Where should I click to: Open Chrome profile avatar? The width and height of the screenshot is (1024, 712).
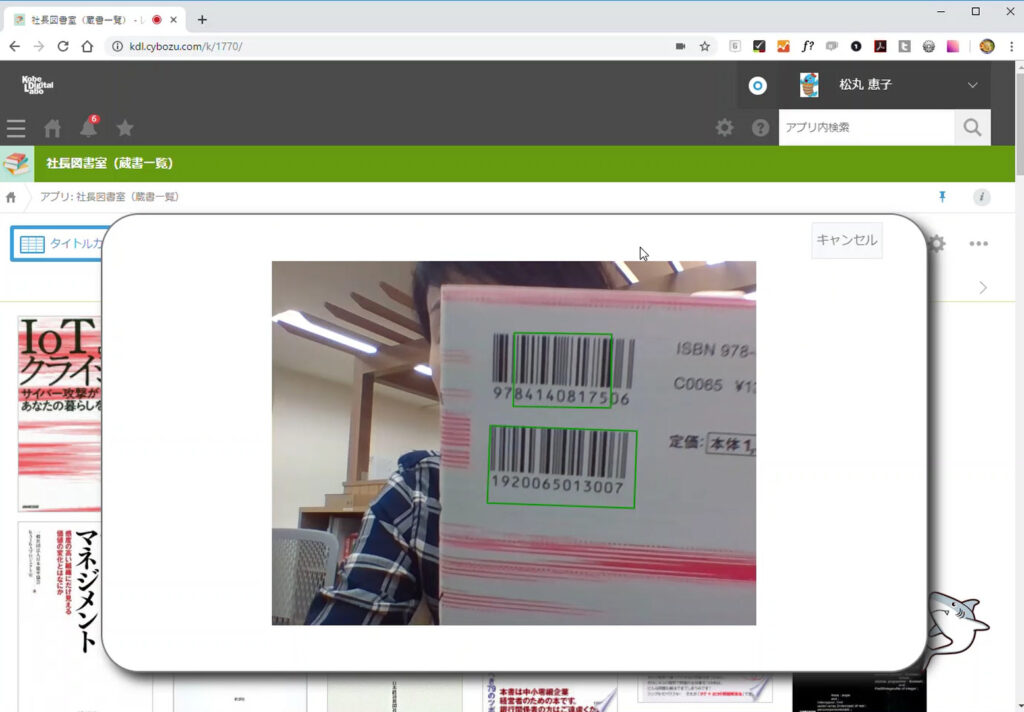(x=987, y=46)
